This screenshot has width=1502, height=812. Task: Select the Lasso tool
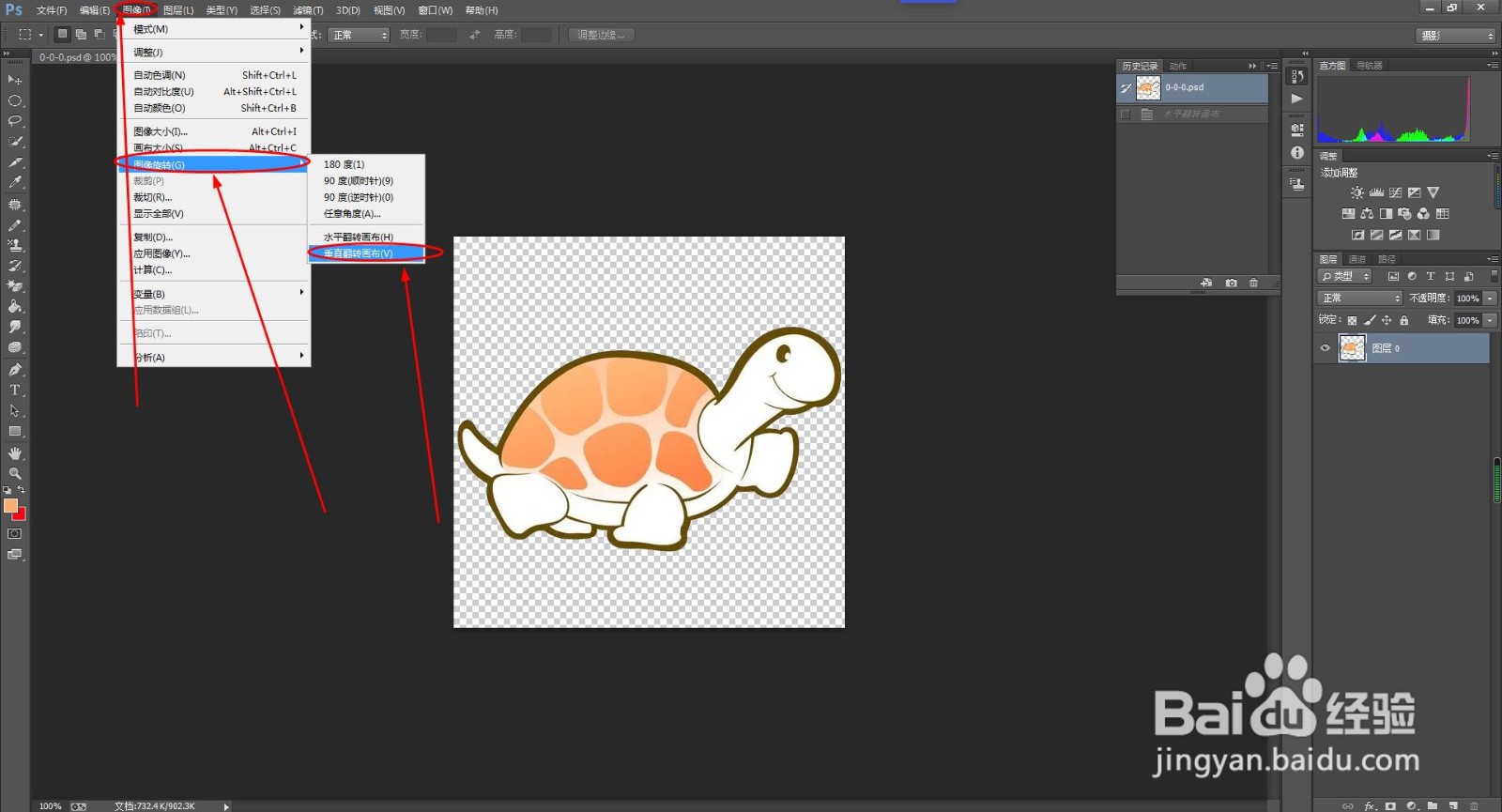pyautogui.click(x=15, y=121)
